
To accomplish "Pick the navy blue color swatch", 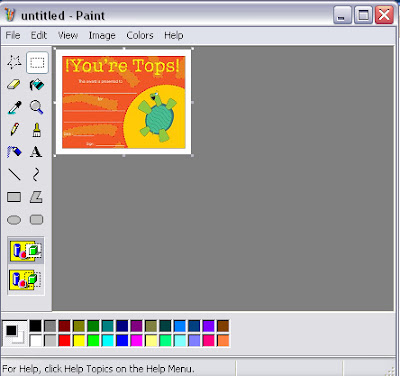I will click(122, 326).
